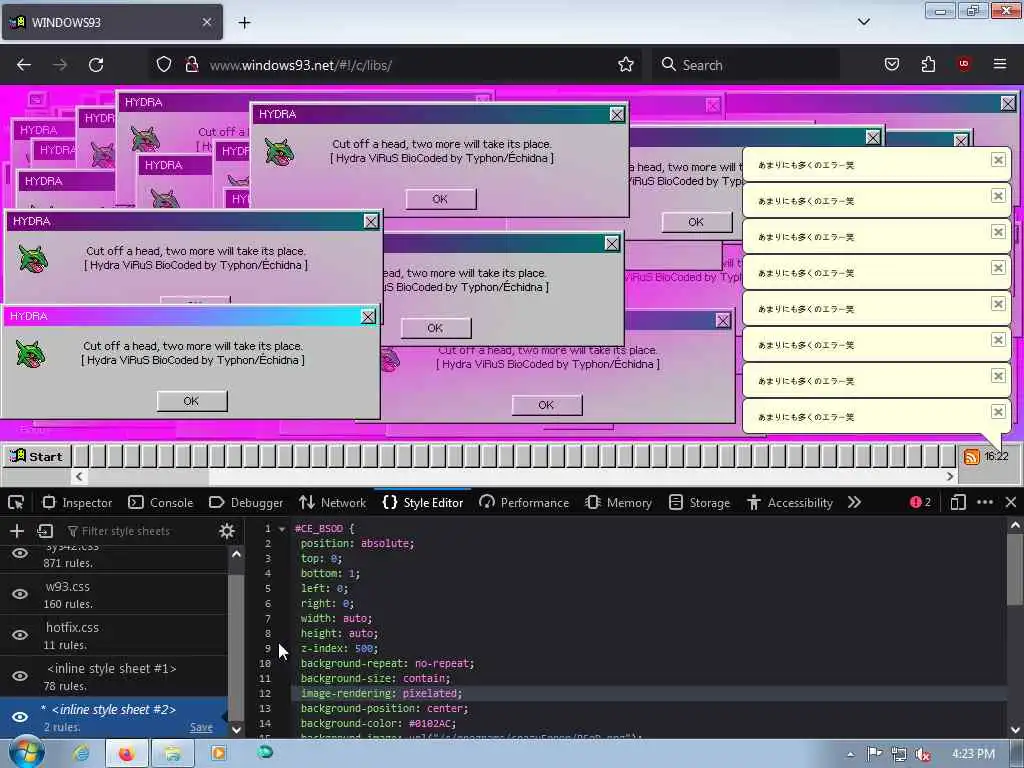This screenshot has width=1024, height=768.
Task: Open Style Editor options gear
Action: tap(227, 531)
